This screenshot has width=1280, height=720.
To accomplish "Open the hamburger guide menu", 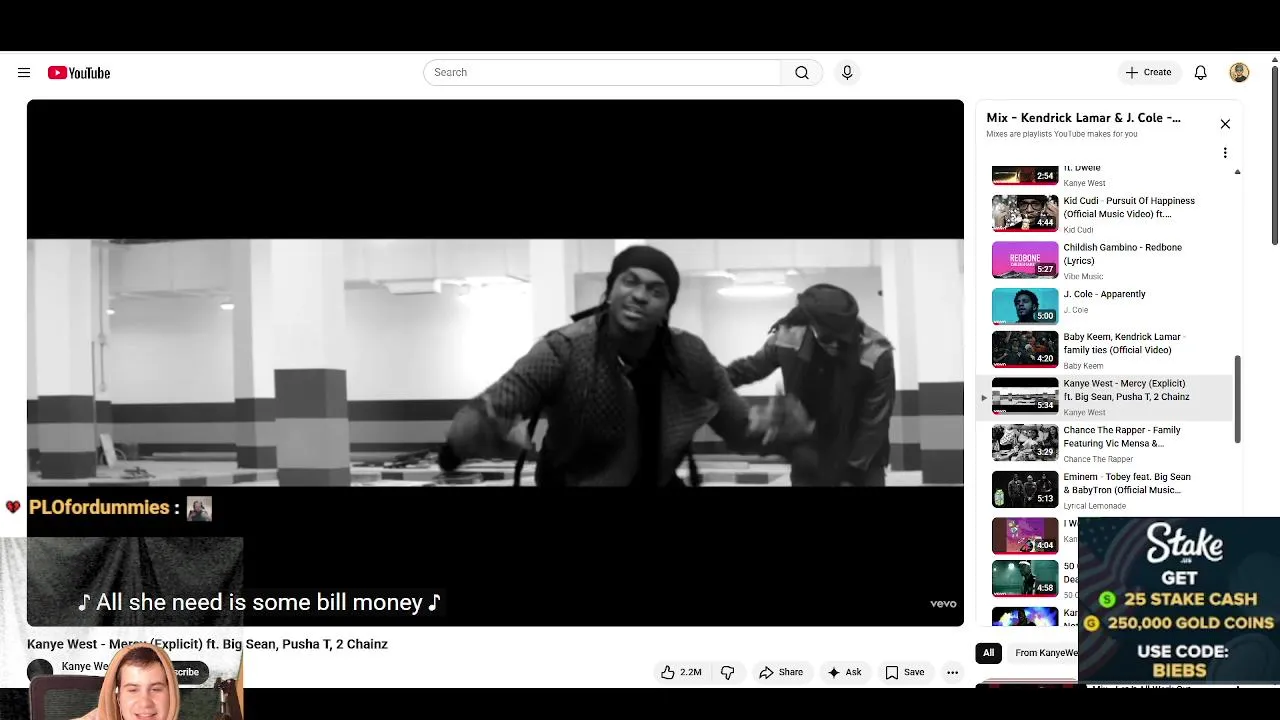I will coord(24,73).
